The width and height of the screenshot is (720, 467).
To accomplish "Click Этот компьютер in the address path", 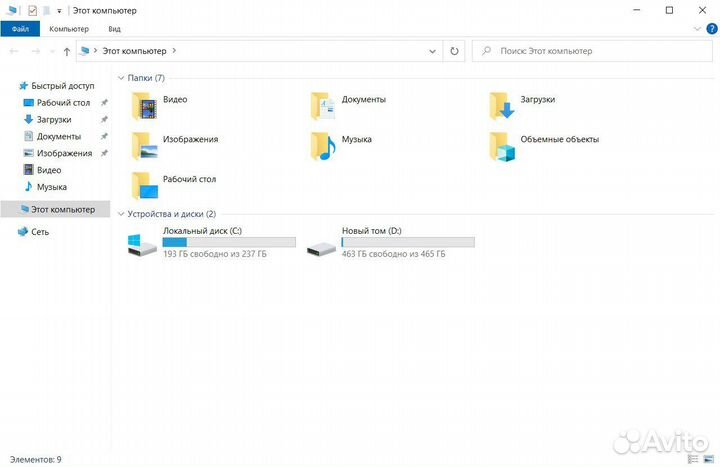I will point(134,51).
